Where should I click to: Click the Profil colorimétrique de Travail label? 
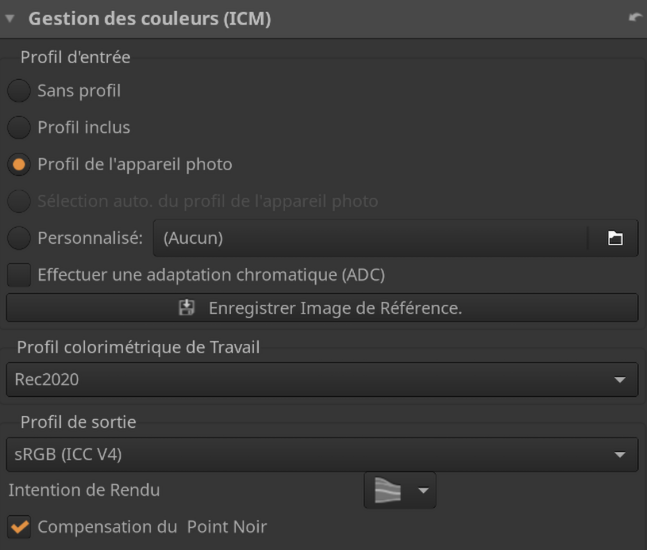coord(138,347)
